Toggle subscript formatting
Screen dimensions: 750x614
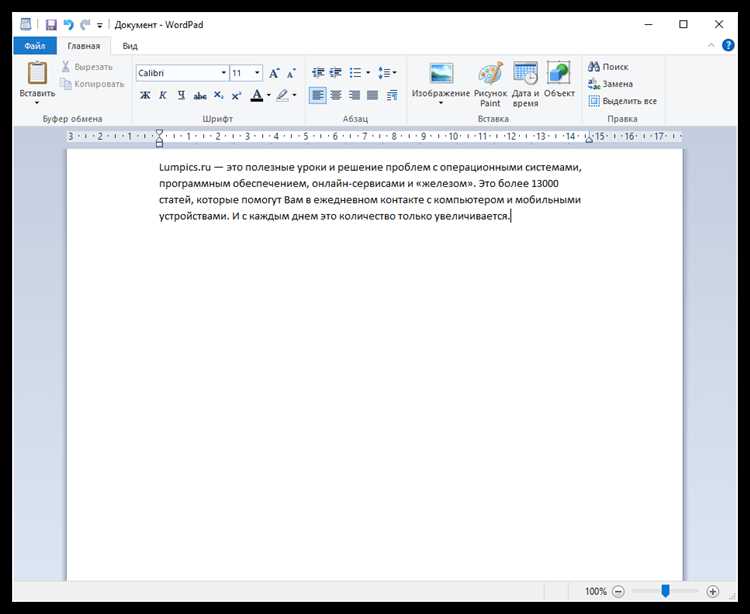[218, 96]
